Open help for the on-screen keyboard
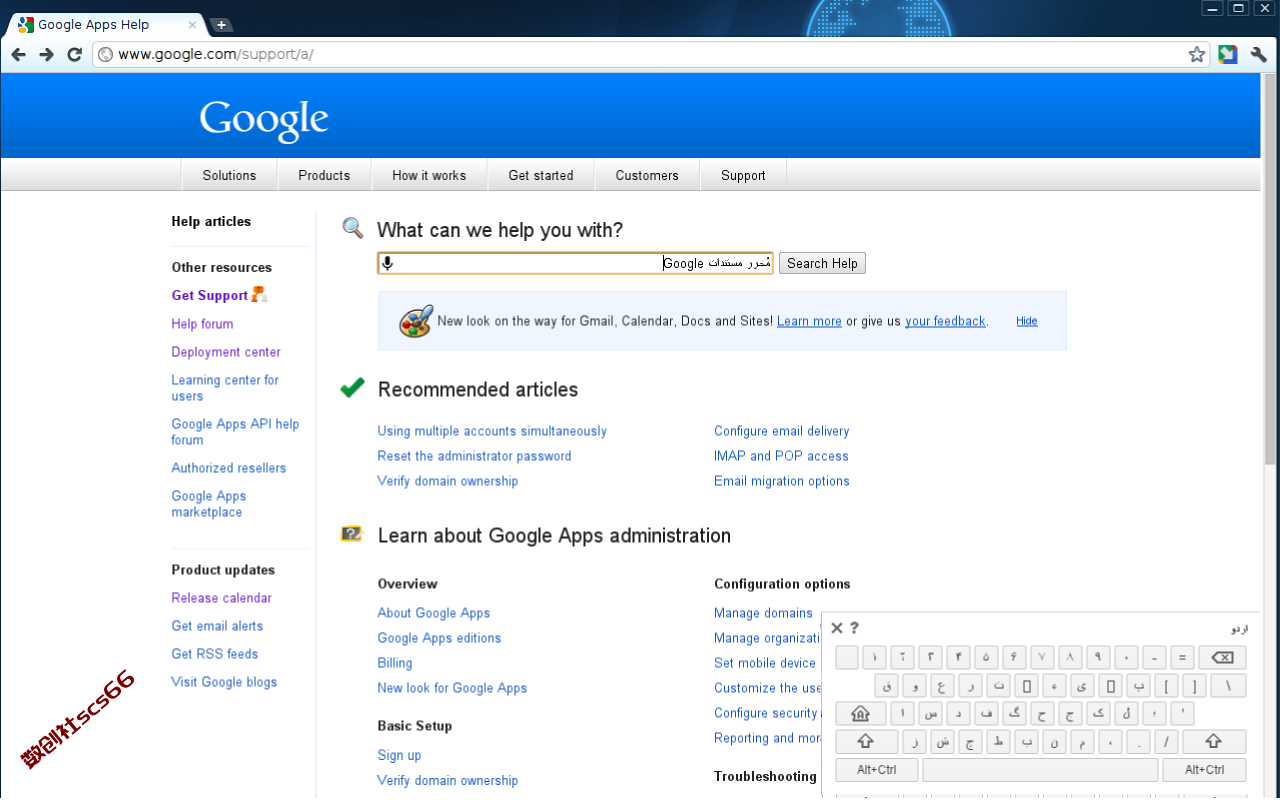The image size is (1280, 800). click(854, 628)
